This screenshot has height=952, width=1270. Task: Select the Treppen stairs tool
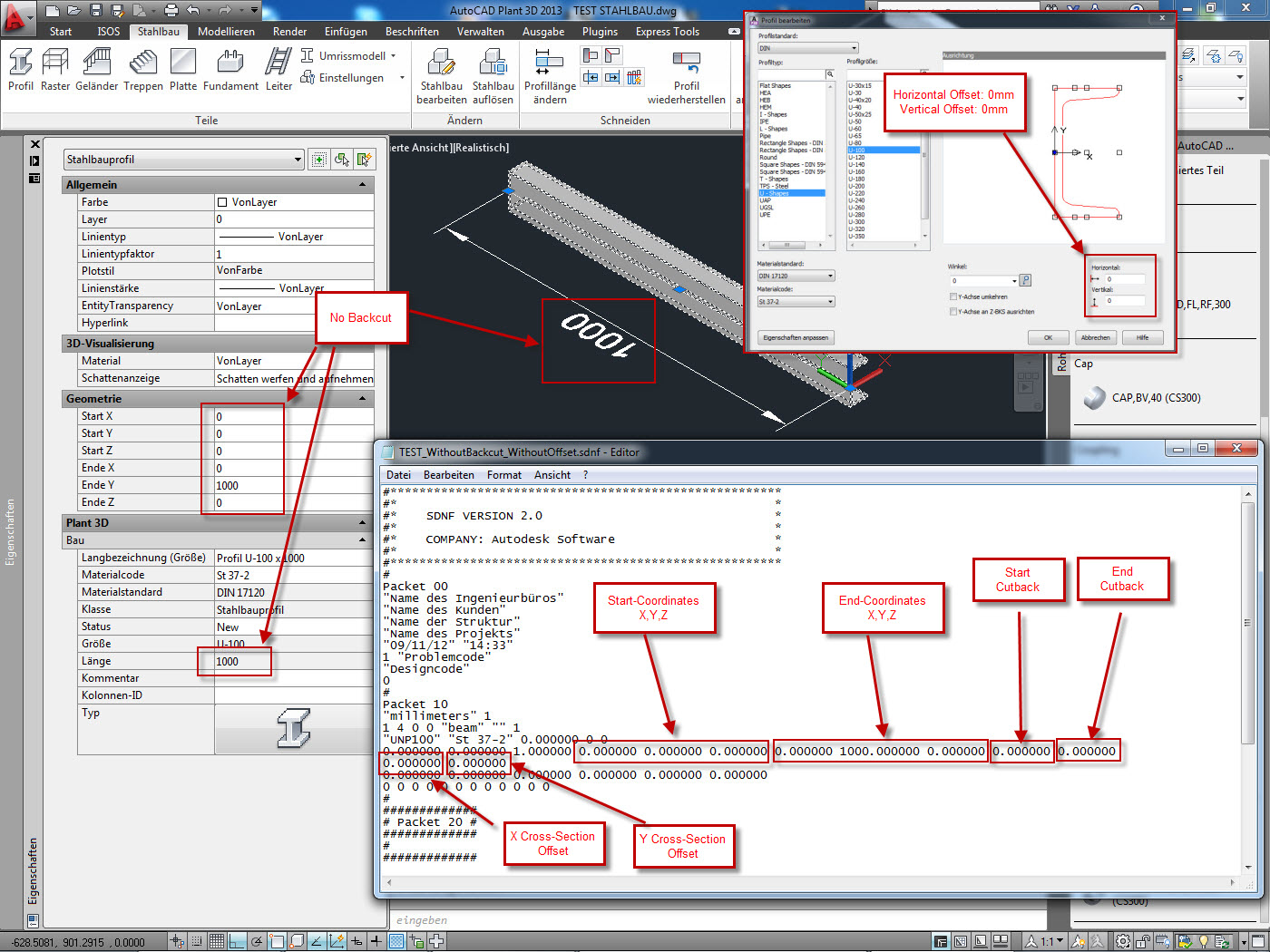tap(143, 70)
